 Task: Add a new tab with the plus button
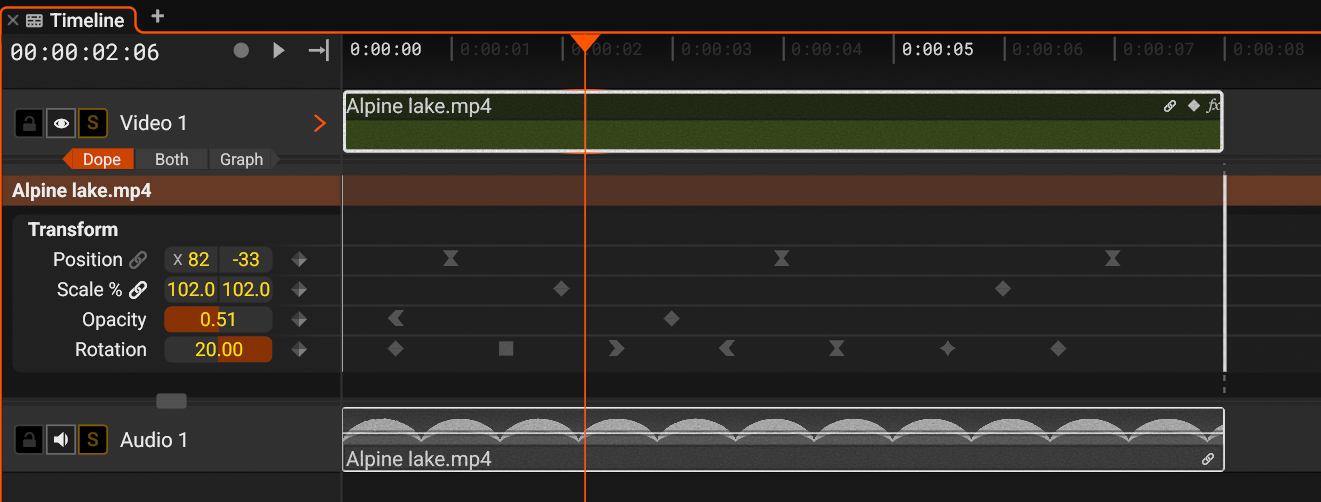(x=157, y=17)
